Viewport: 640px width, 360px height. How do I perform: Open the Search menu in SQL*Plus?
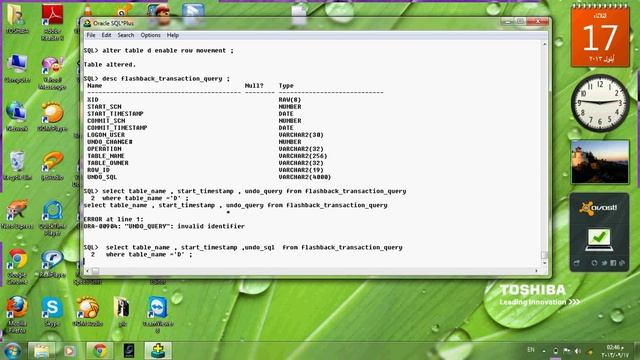[x=126, y=36]
